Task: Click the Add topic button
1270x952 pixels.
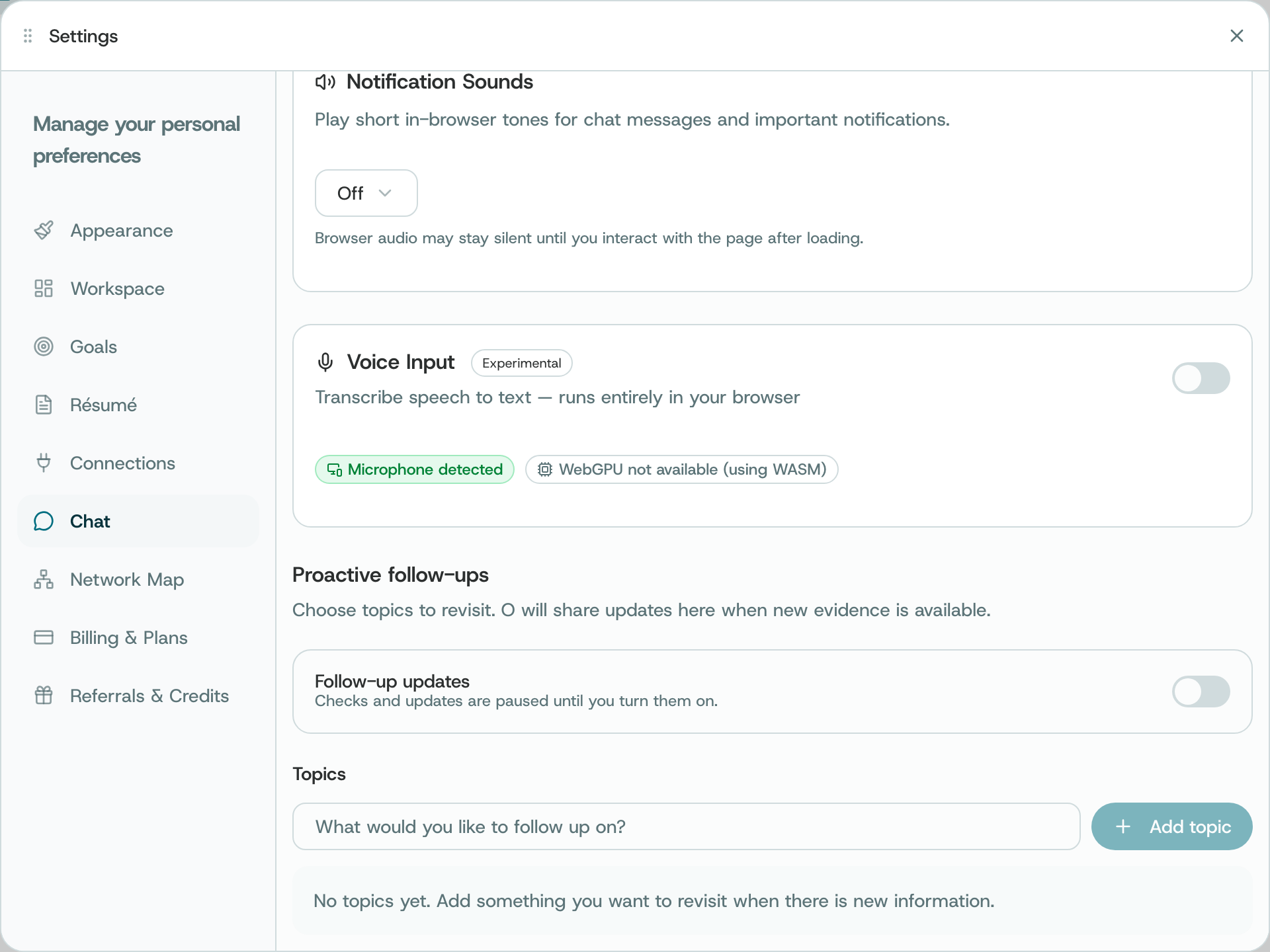Action: click(1172, 826)
